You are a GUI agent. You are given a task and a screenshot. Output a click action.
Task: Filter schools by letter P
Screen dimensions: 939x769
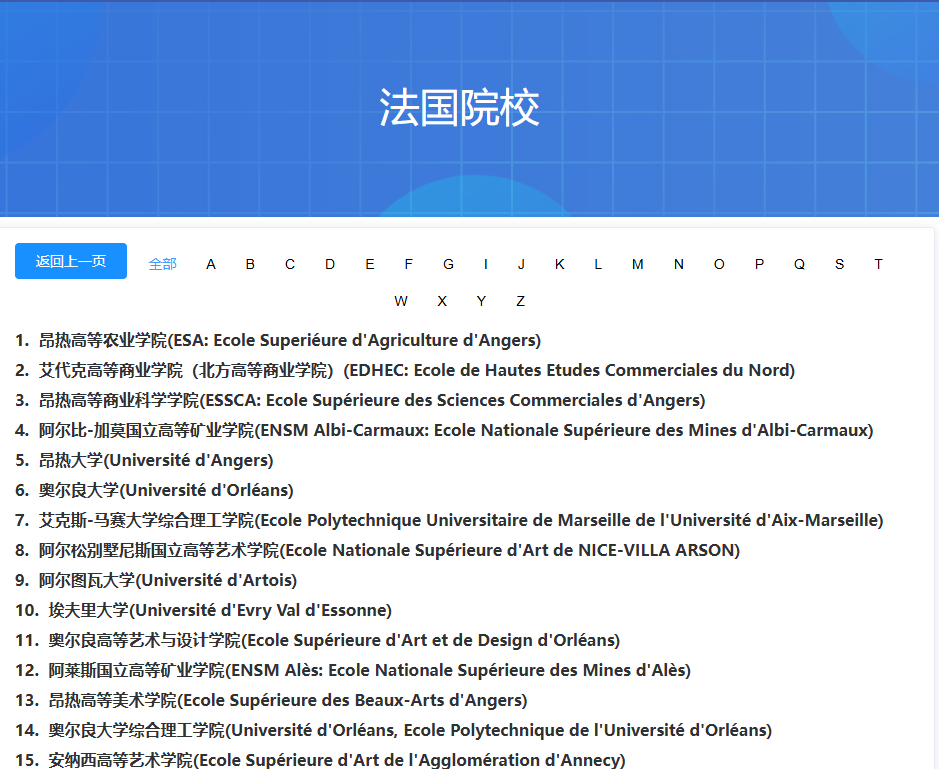(x=759, y=264)
